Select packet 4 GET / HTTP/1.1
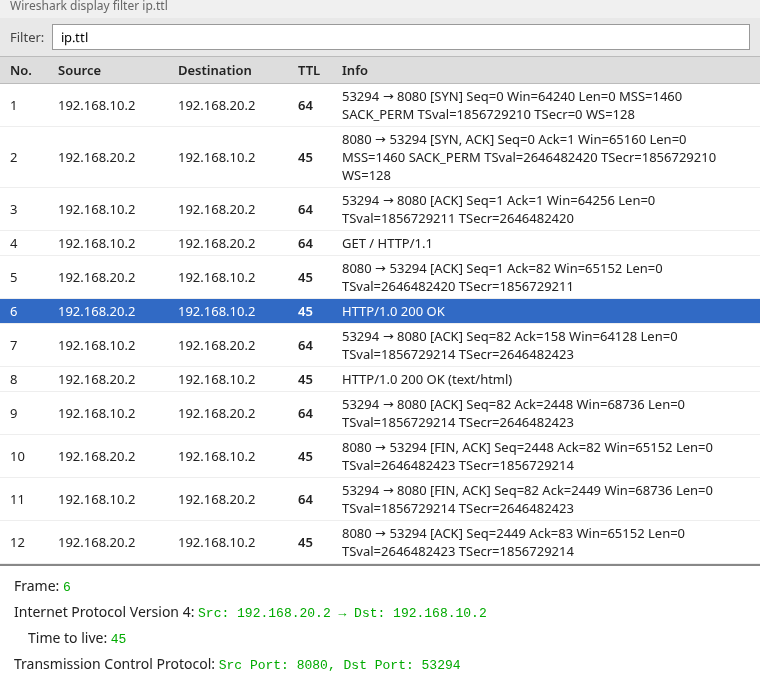Image resolution: width=760 pixels, height=685 pixels. [x=380, y=243]
